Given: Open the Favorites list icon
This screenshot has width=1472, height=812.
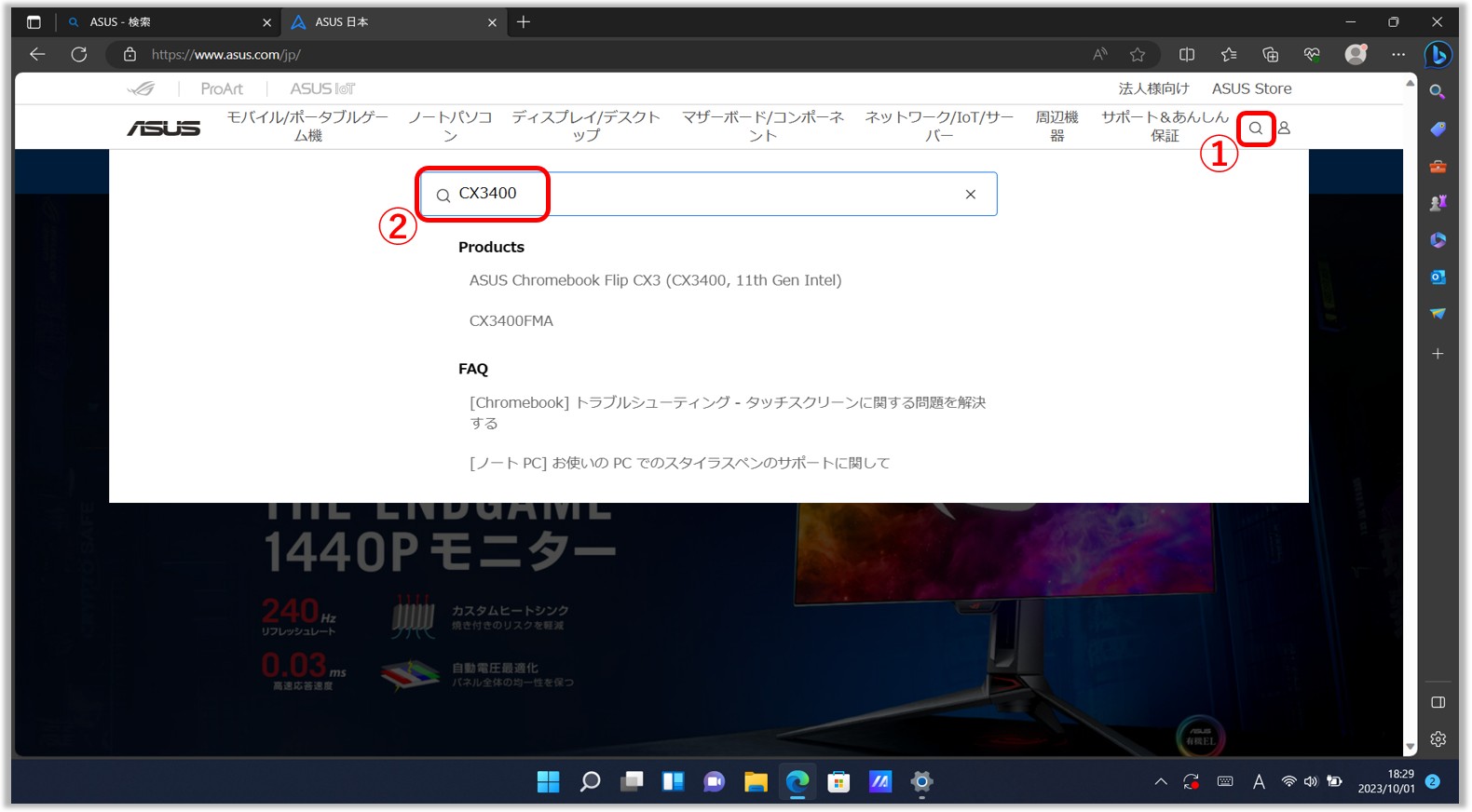Looking at the screenshot, I should [1229, 55].
